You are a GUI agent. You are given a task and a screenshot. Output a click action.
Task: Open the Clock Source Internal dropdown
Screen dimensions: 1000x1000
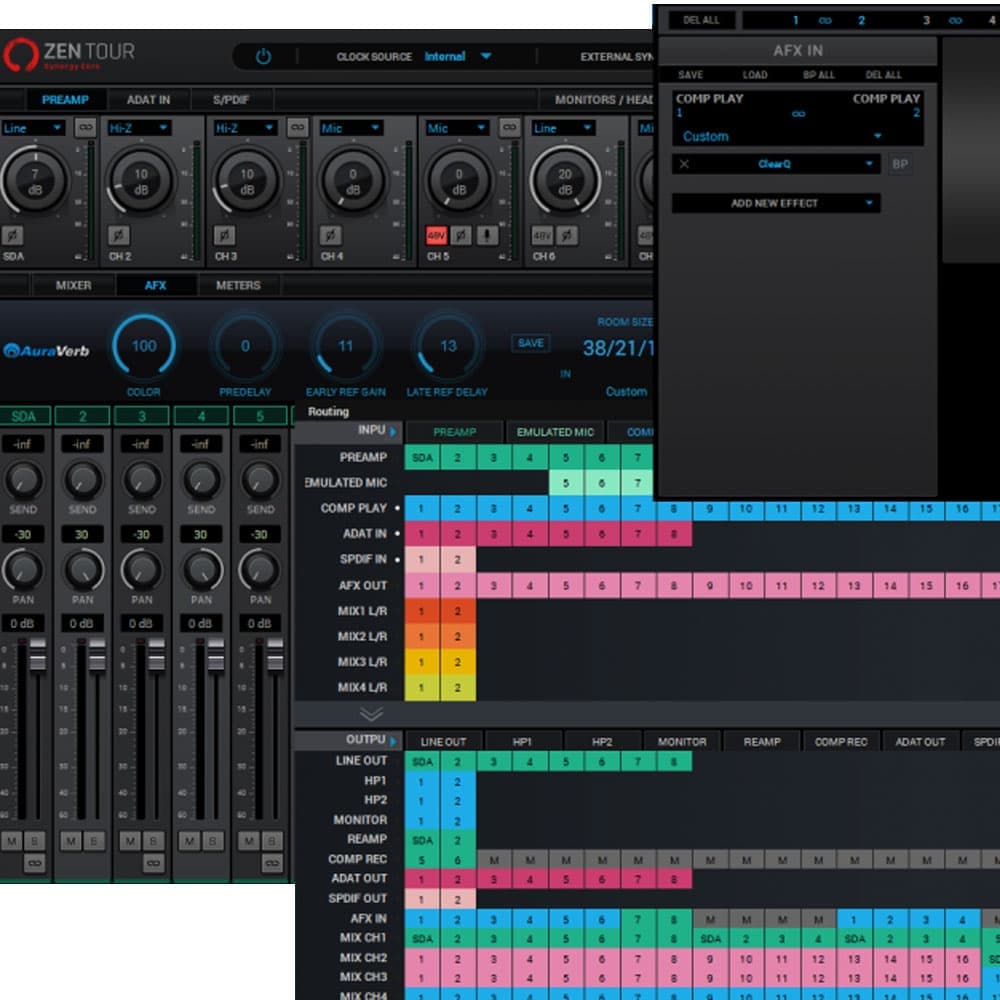[458, 56]
